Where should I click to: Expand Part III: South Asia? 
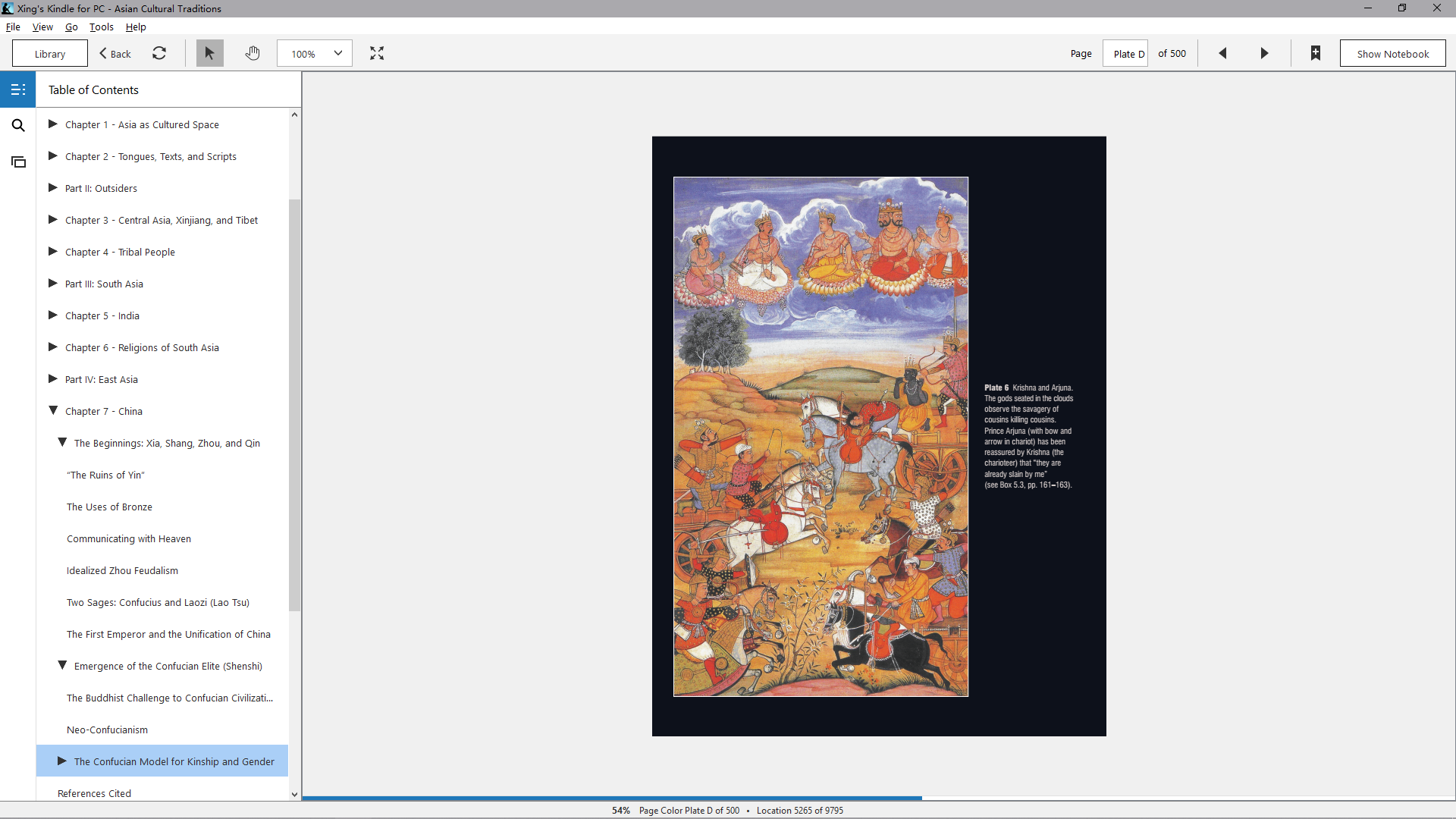point(53,283)
